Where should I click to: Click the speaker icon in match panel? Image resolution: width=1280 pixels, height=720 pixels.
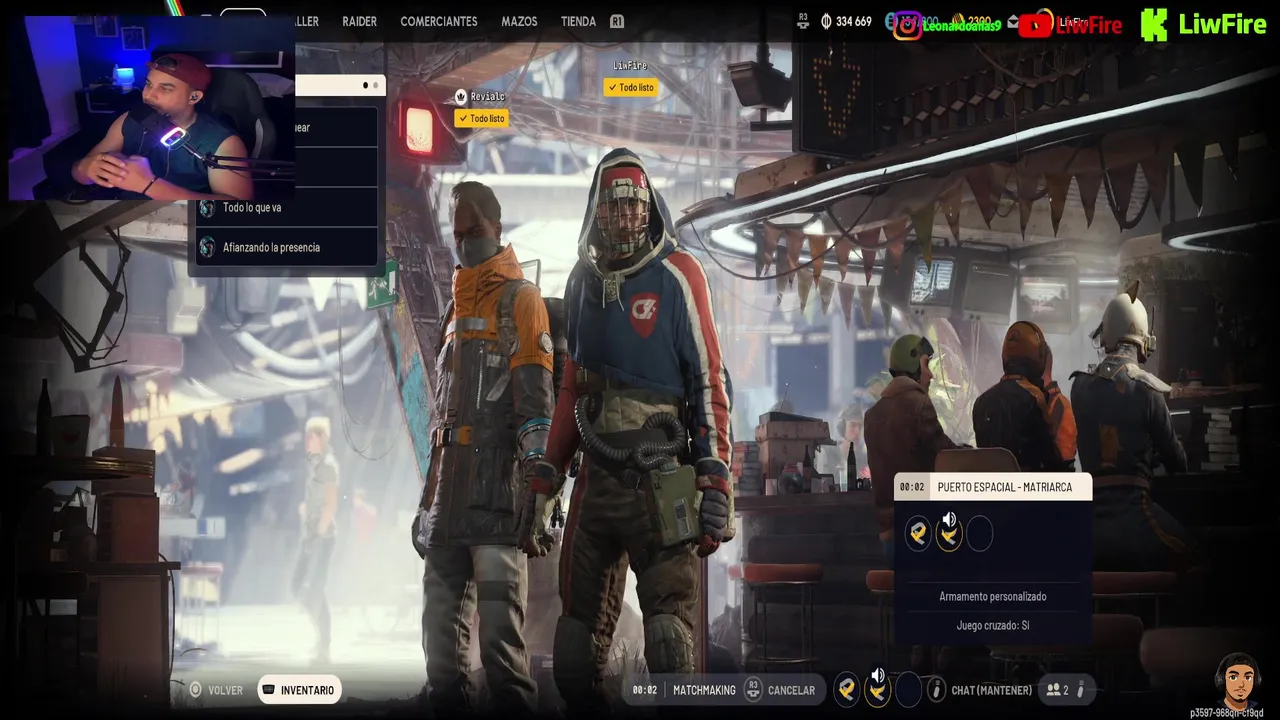pos(949,519)
